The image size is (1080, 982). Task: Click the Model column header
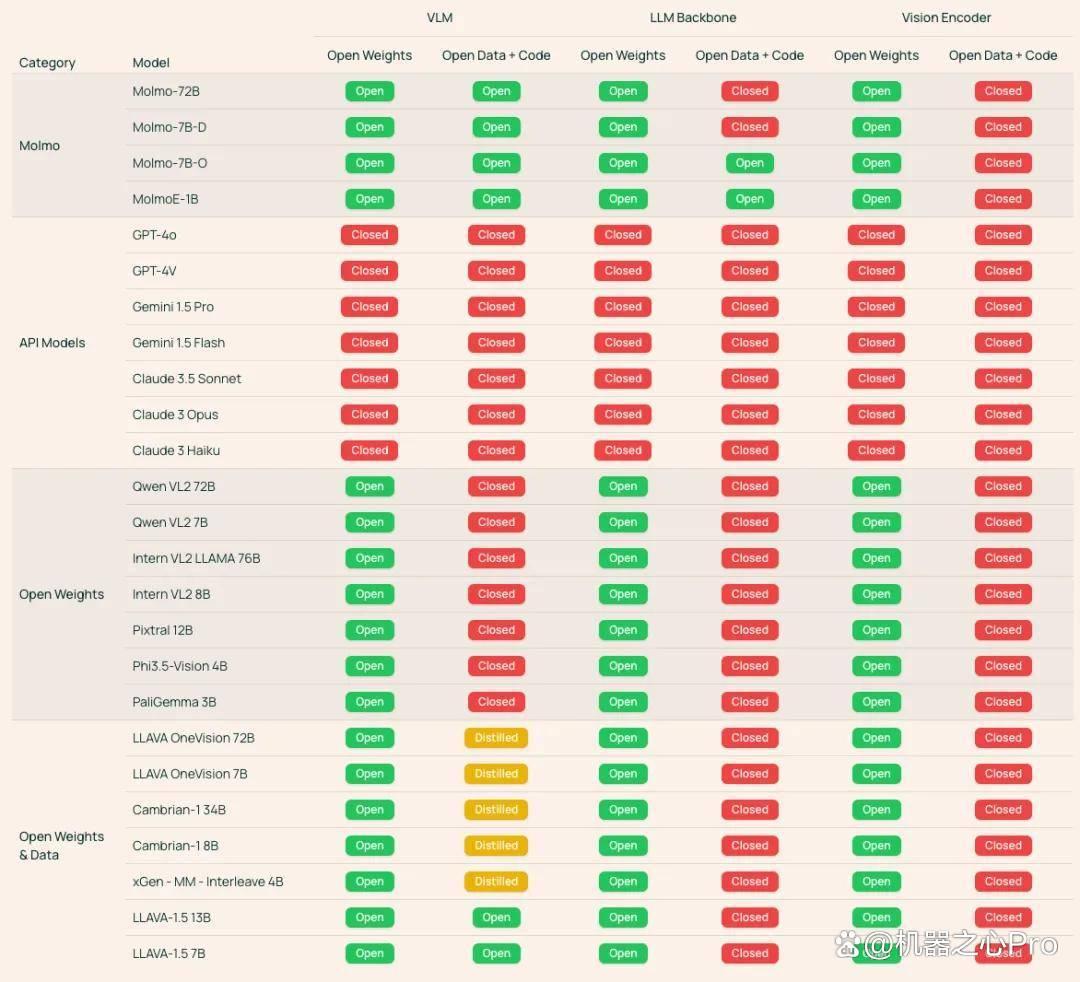(x=151, y=63)
